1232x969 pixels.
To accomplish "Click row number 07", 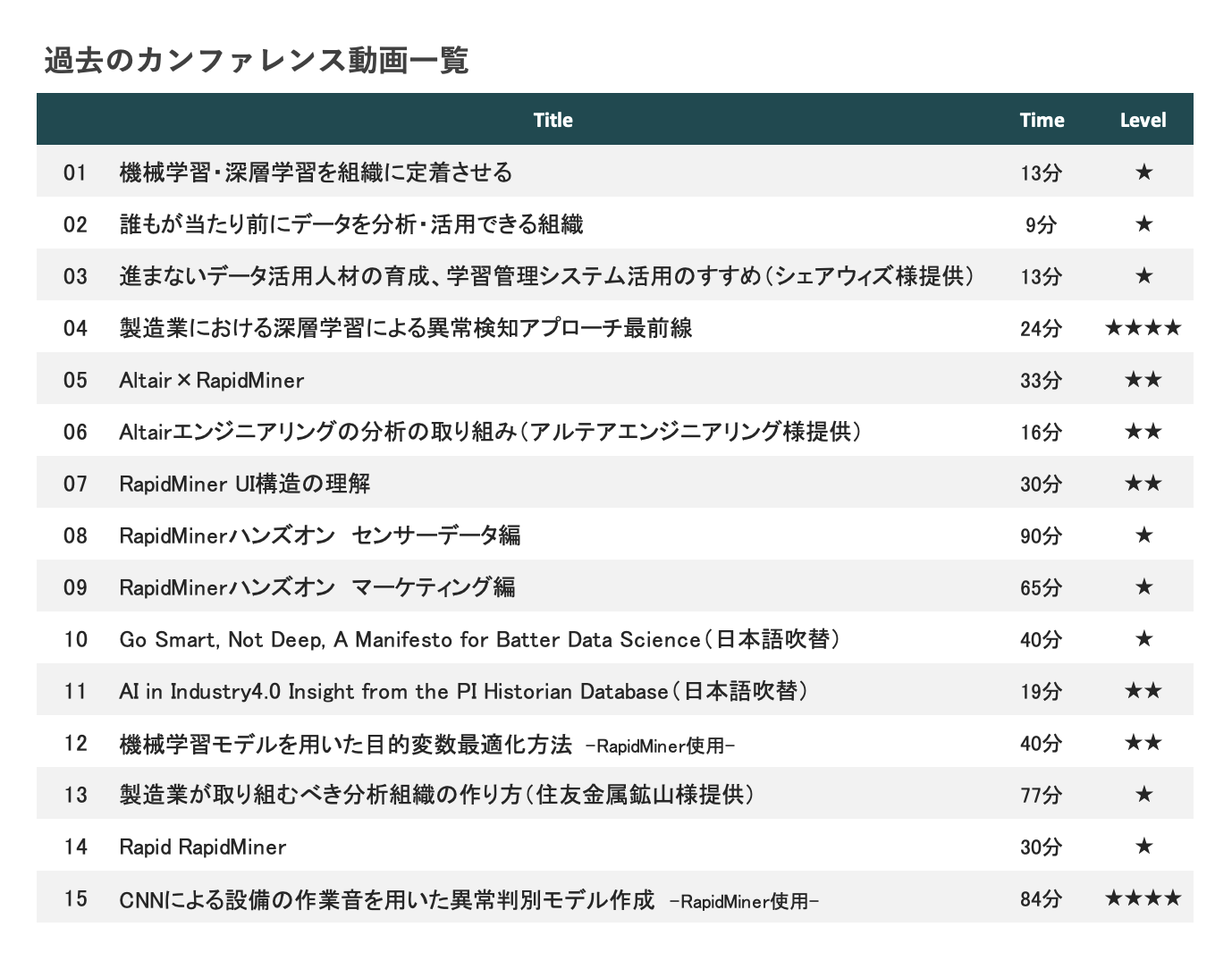I will 76,484.
